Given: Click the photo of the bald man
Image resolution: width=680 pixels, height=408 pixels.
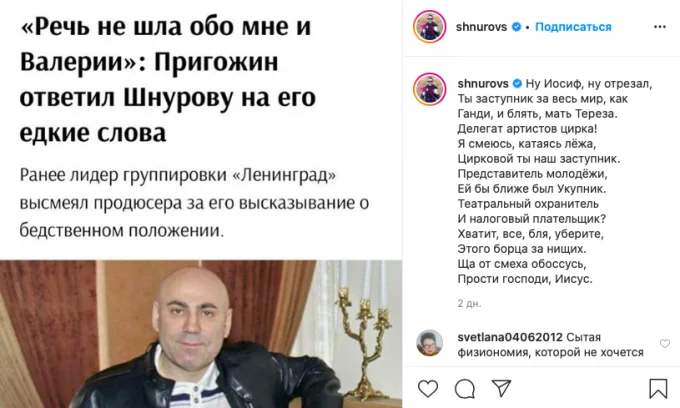Looking at the screenshot, I should 201,334.
